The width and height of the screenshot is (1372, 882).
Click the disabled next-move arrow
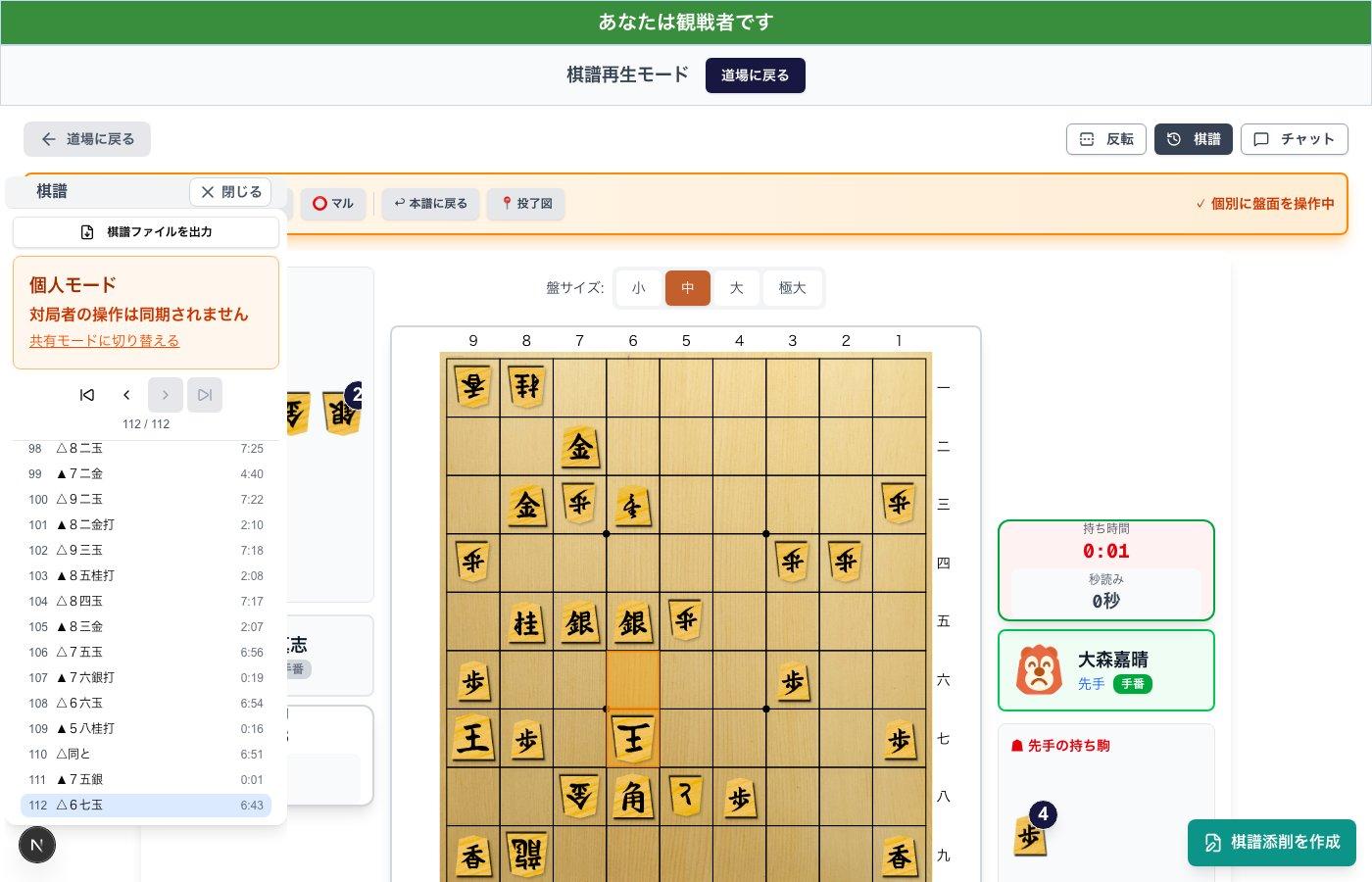[166, 395]
